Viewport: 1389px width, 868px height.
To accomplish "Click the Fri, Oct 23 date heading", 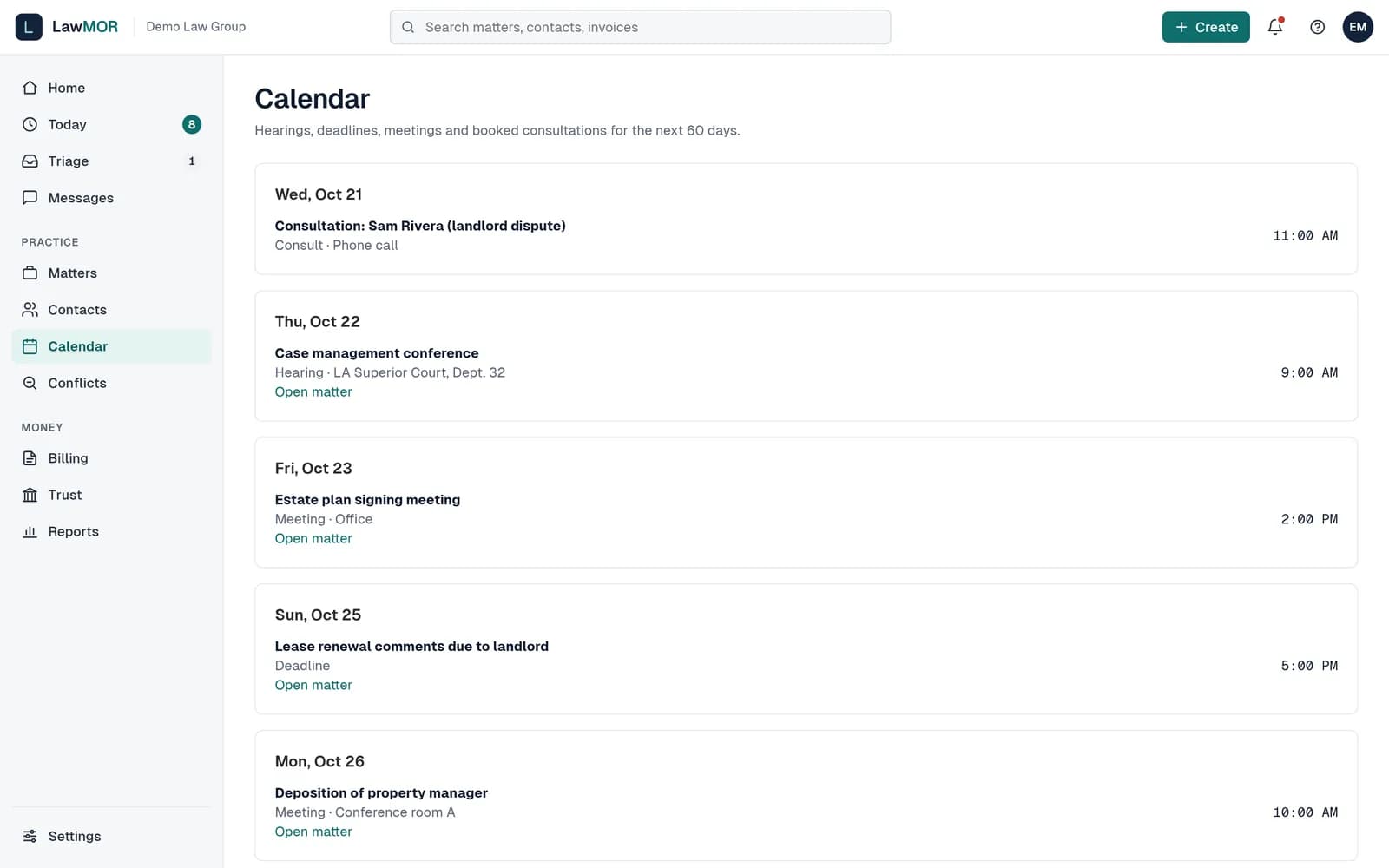I will (313, 469).
